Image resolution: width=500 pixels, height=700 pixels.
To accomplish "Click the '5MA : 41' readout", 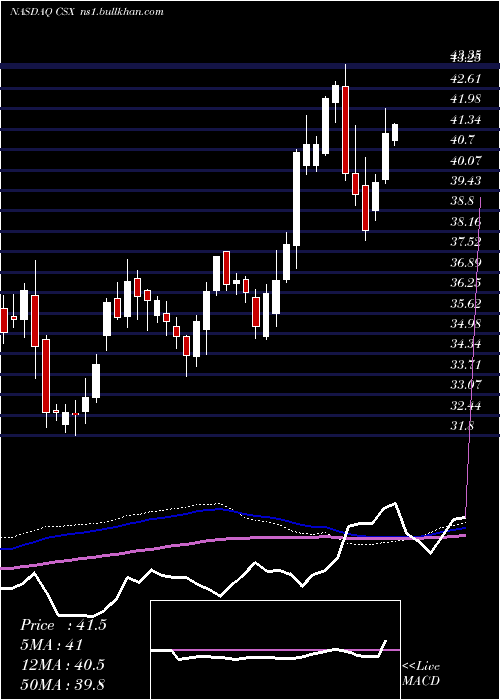I will point(52,645).
